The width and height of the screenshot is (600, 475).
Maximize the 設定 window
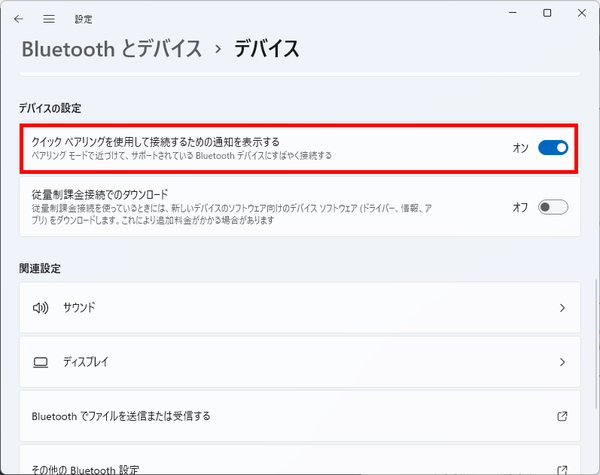(x=547, y=13)
